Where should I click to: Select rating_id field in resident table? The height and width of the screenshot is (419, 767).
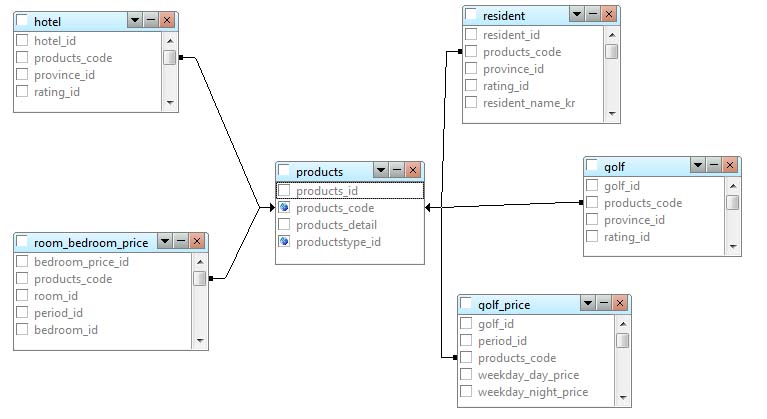point(506,86)
